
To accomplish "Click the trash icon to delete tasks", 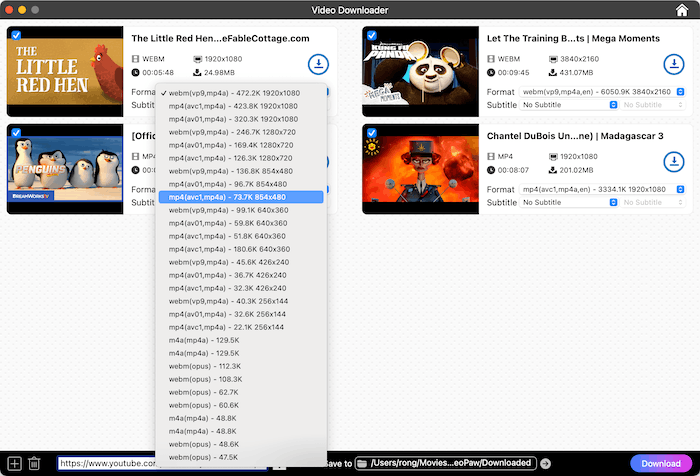I will pyautogui.click(x=34, y=463).
